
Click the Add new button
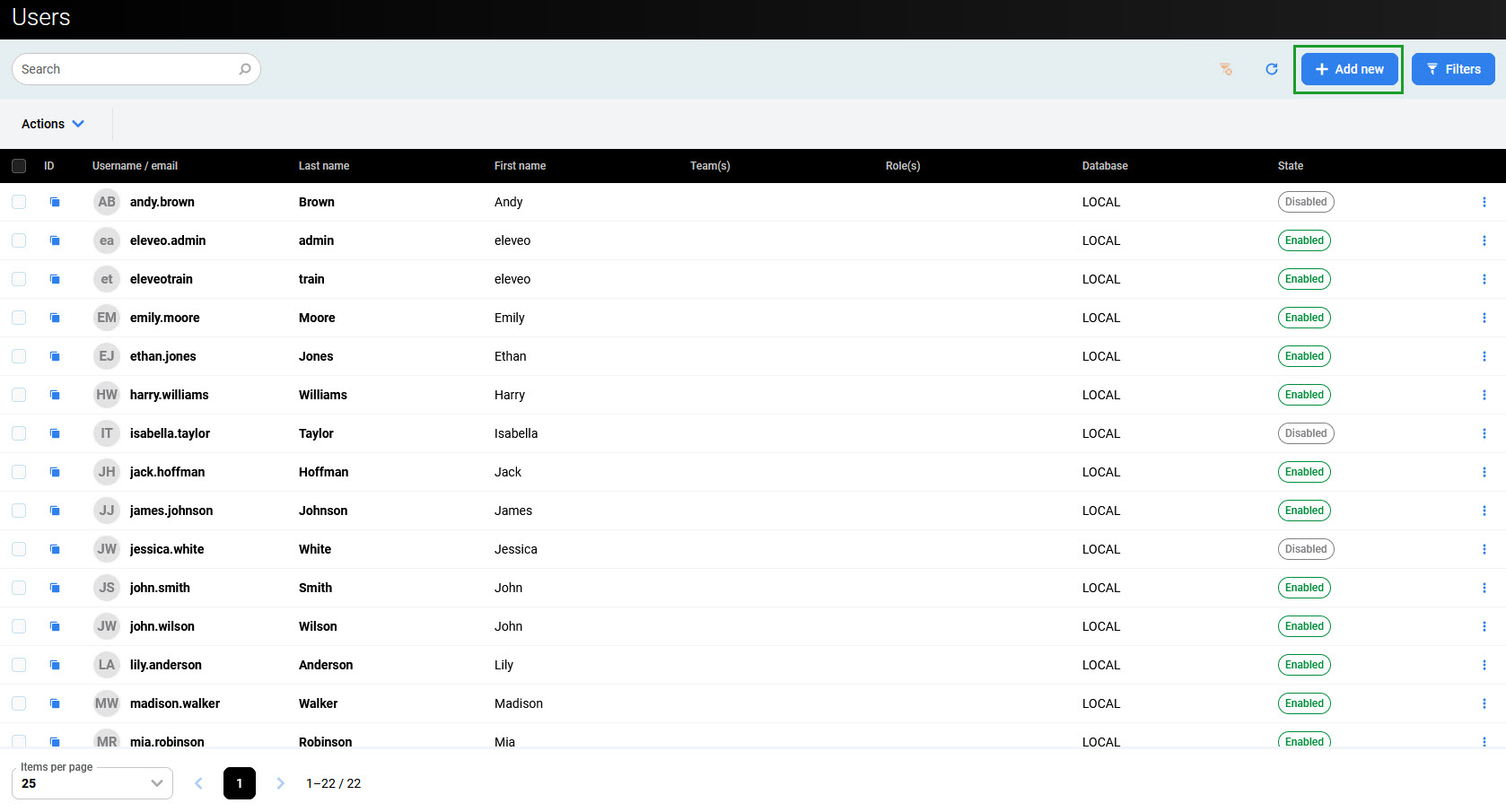pos(1349,69)
